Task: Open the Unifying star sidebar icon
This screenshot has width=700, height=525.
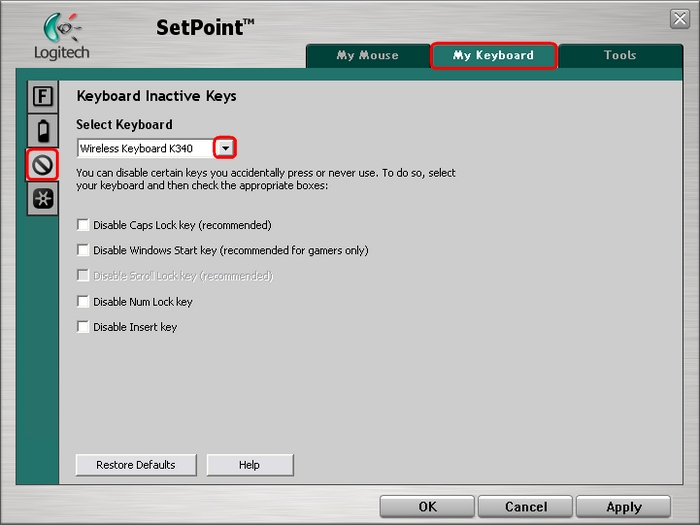Action: click(43, 198)
